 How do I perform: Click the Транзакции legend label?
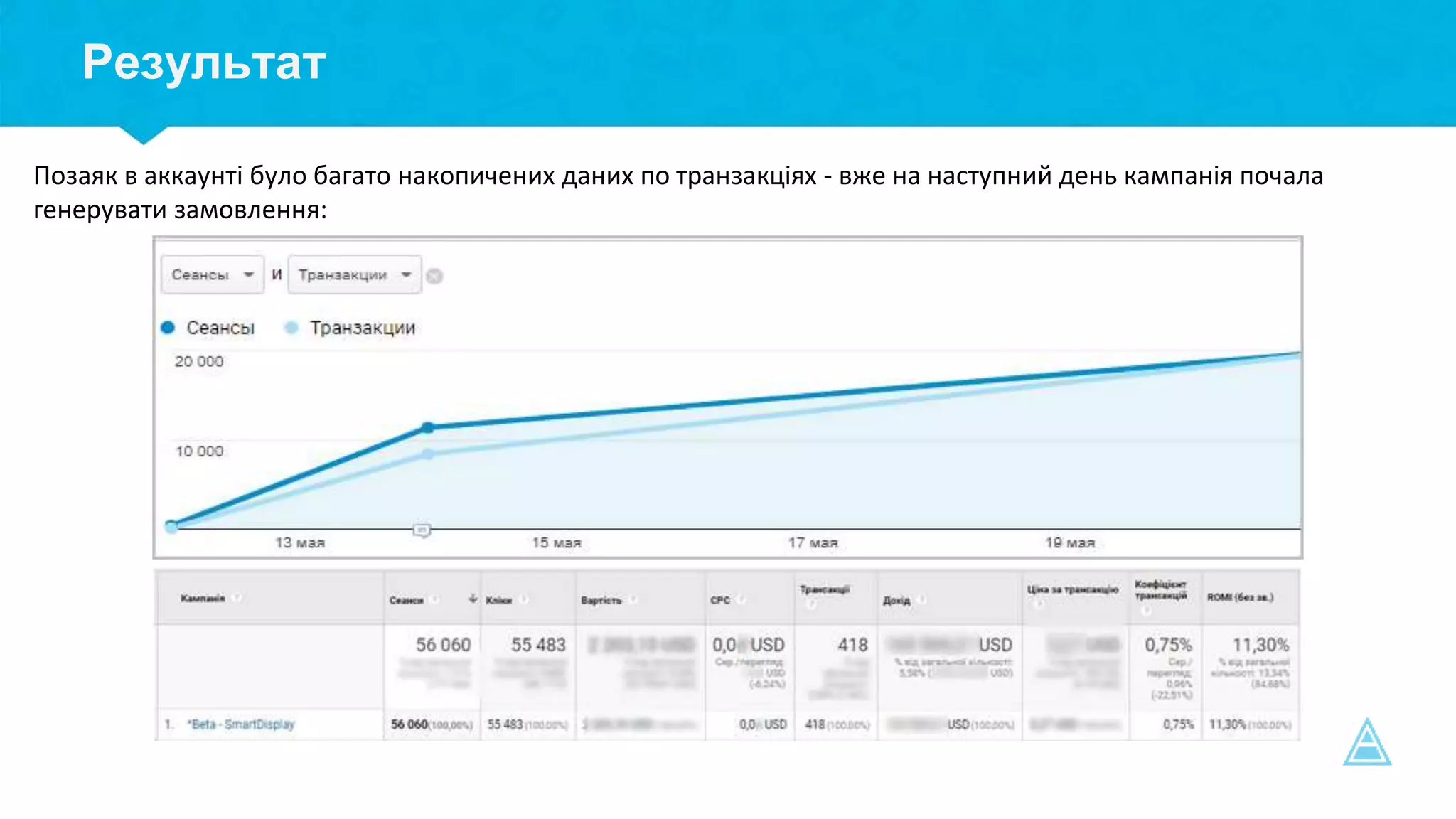(x=363, y=328)
